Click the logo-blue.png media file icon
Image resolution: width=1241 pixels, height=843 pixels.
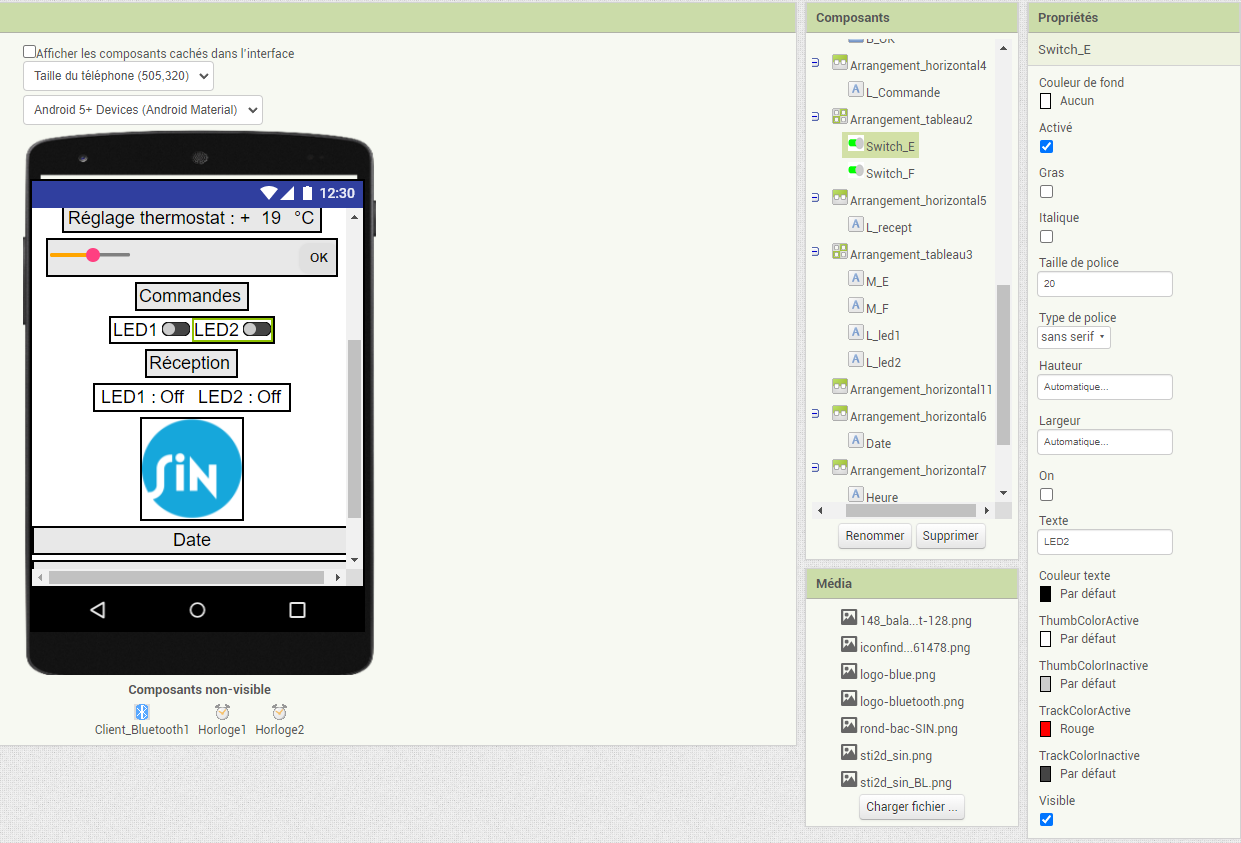(x=849, y=673)
